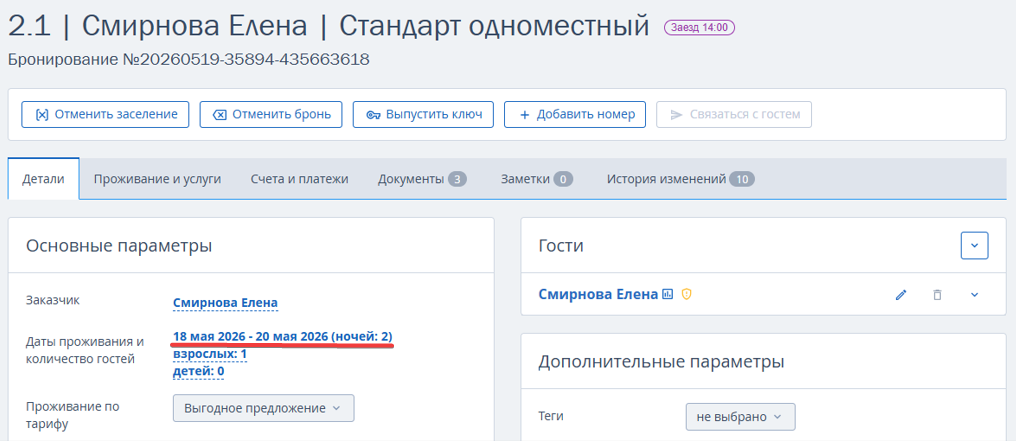Image resolution: width=1016 pixels, height=441 pixels.
Task: Click the Документы count badge 3
Action: point(457,179)
